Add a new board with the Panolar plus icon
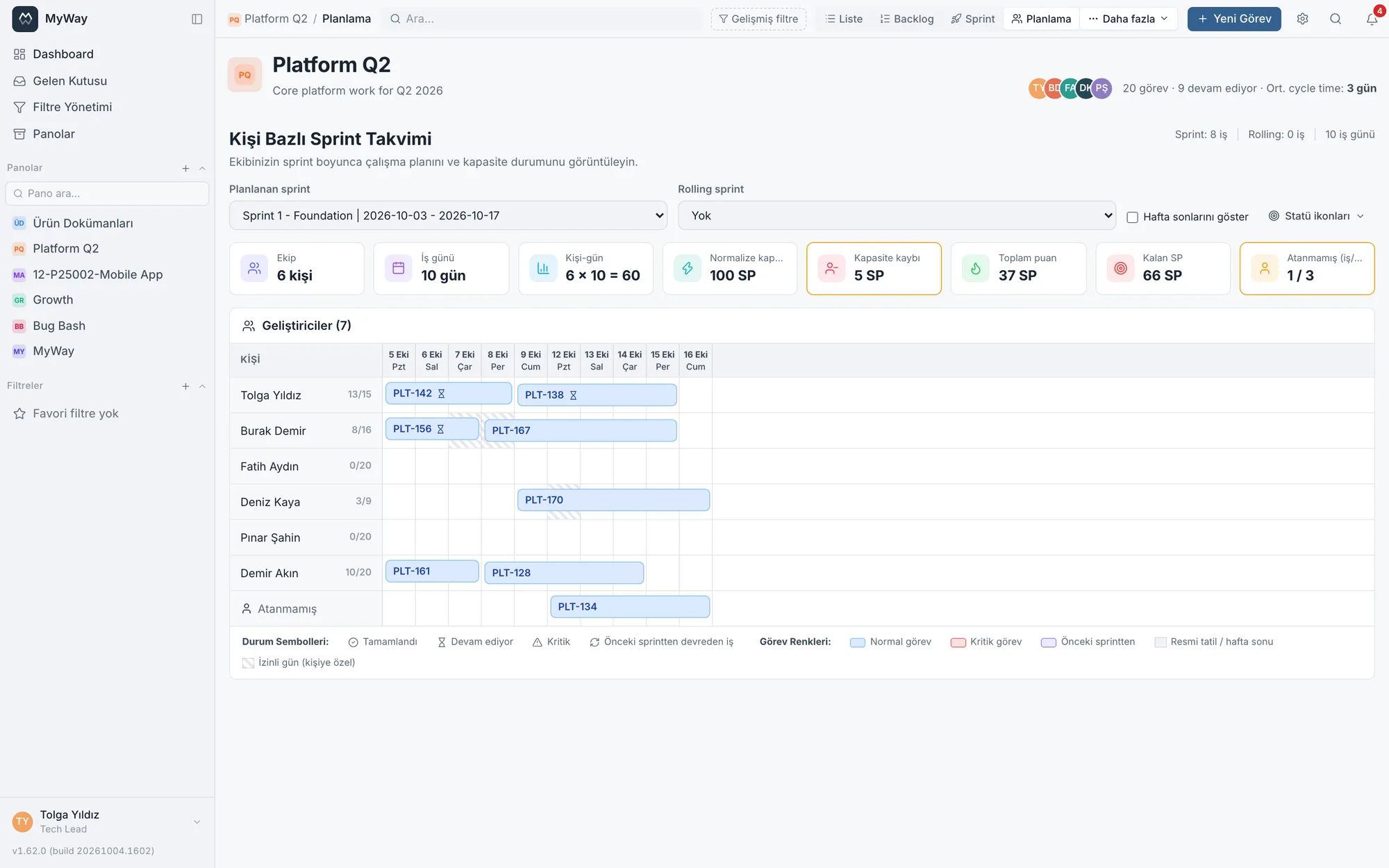The height and width of the screenshot is (868, 1389). pos(185,168)
